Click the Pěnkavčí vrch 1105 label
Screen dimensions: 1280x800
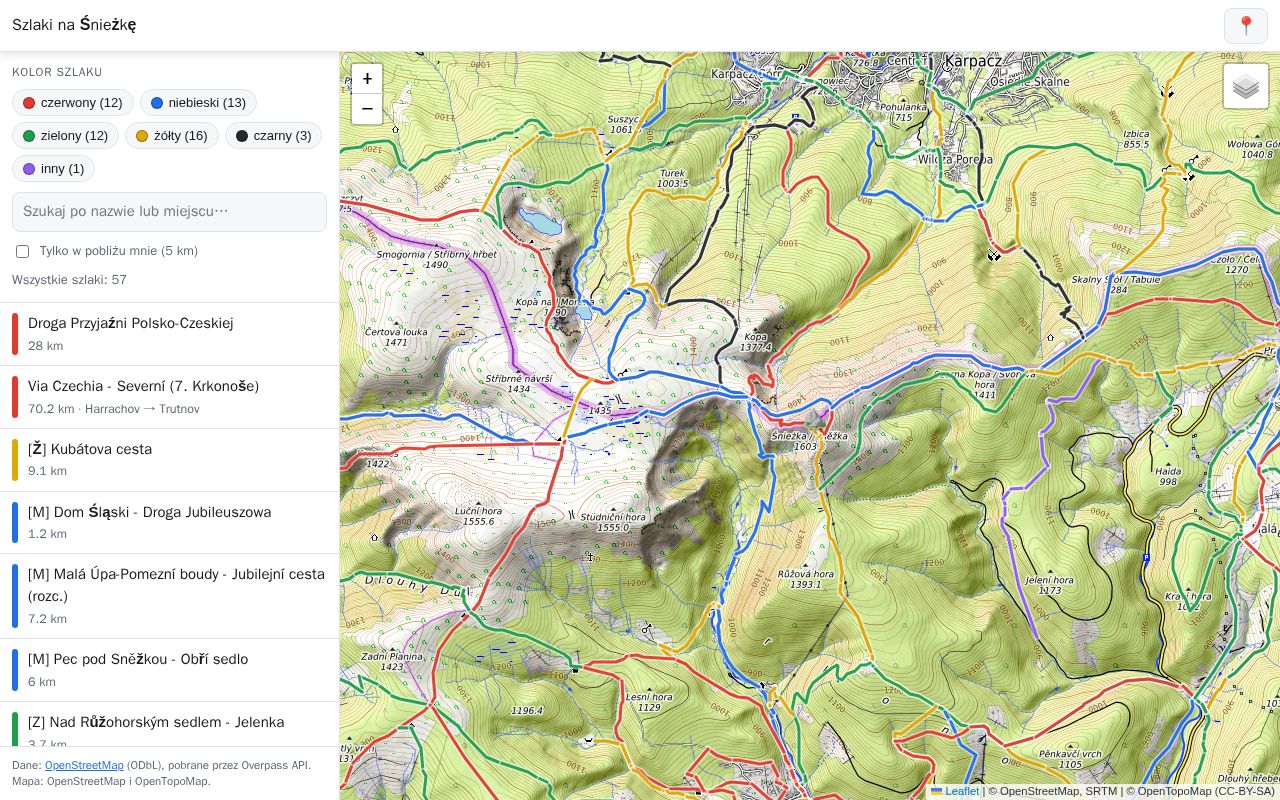1069,758
